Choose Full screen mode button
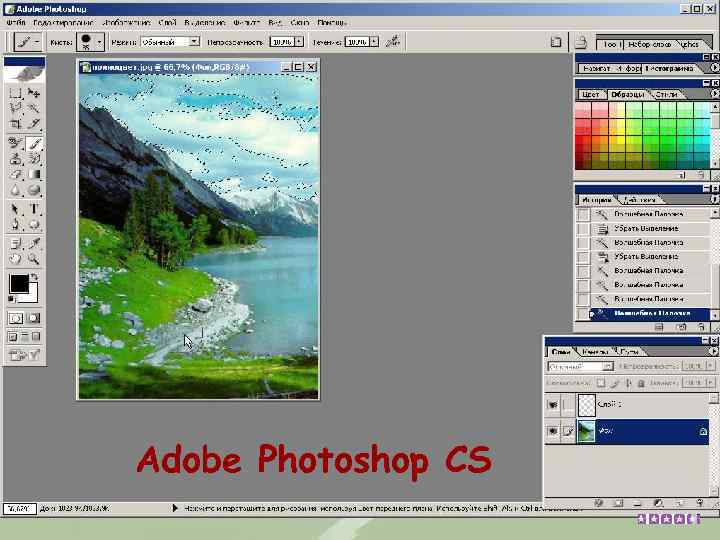Image resolution: width=720 pixels, height=540 pixels. pyautogui.click(x=36, y=337)
